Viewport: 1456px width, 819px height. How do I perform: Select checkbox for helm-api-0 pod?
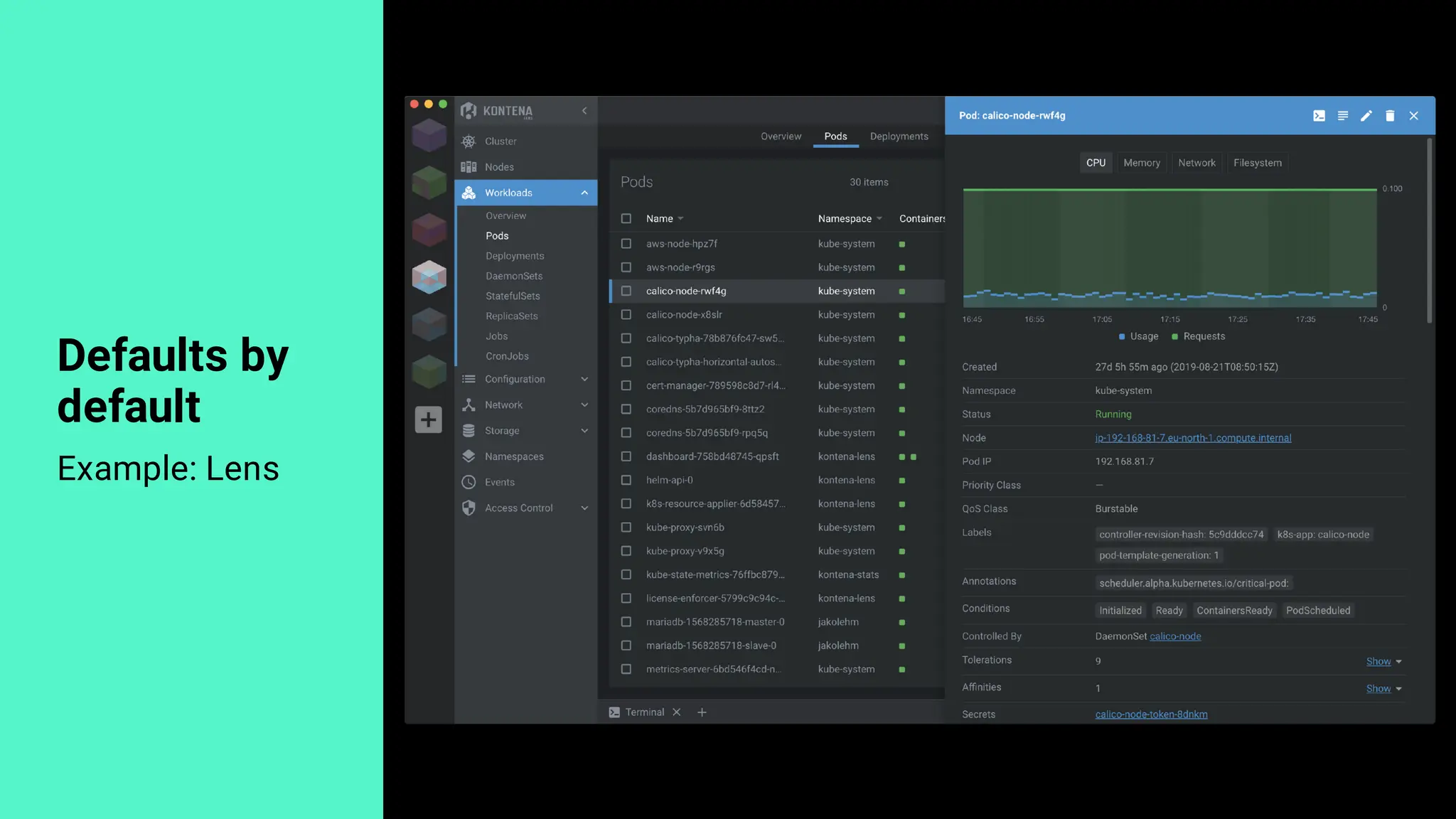tap(626, 481)
